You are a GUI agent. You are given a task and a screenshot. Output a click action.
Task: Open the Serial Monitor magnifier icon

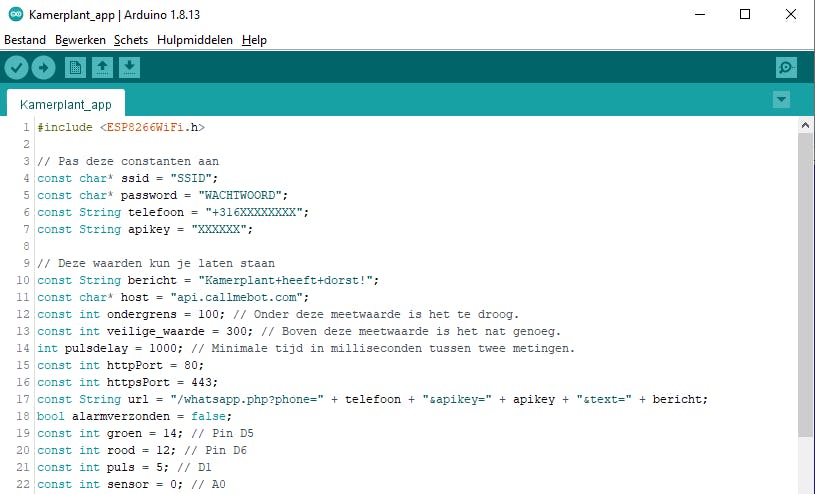pos(786,67)
